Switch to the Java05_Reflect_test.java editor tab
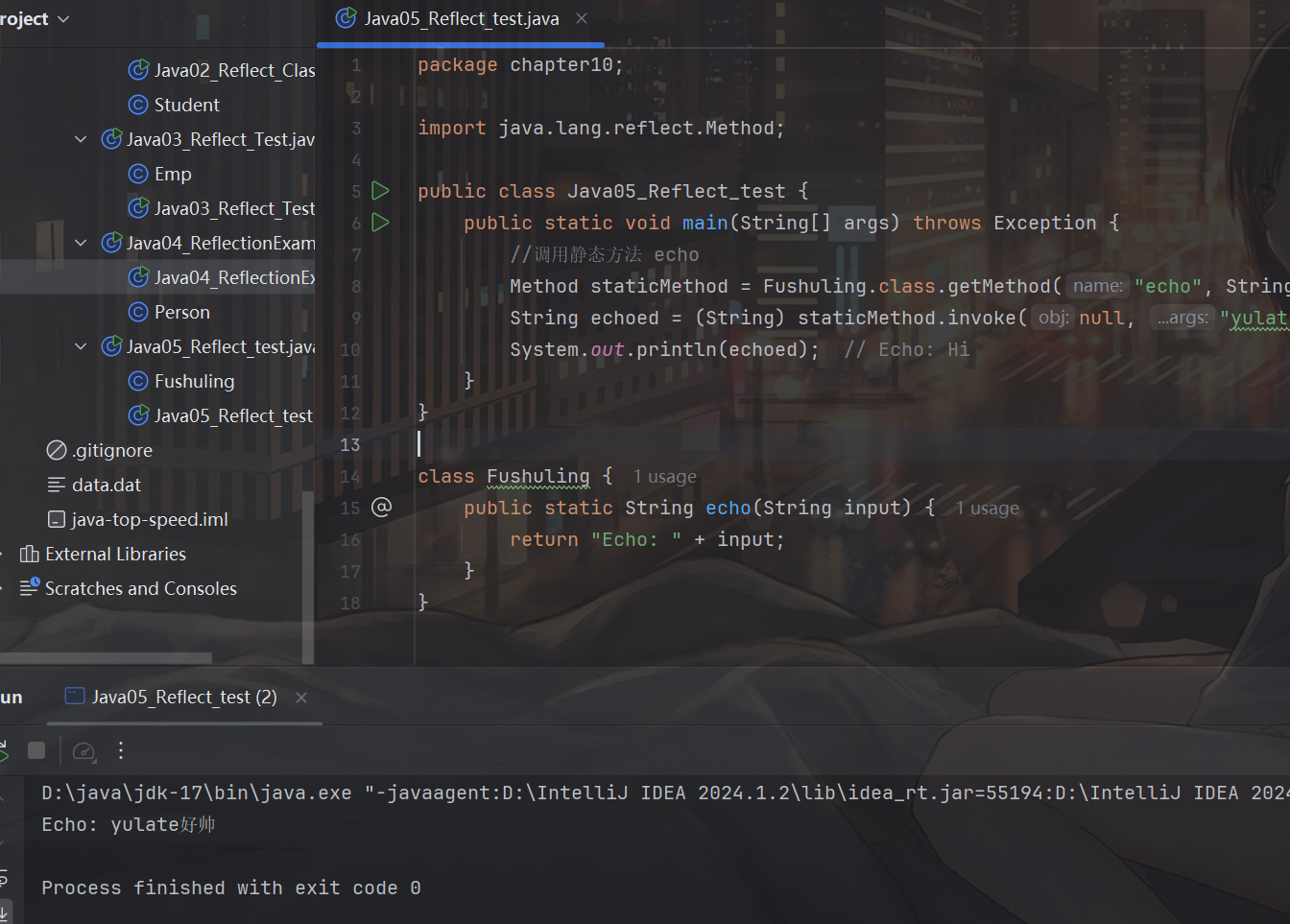 pos(461,19)
